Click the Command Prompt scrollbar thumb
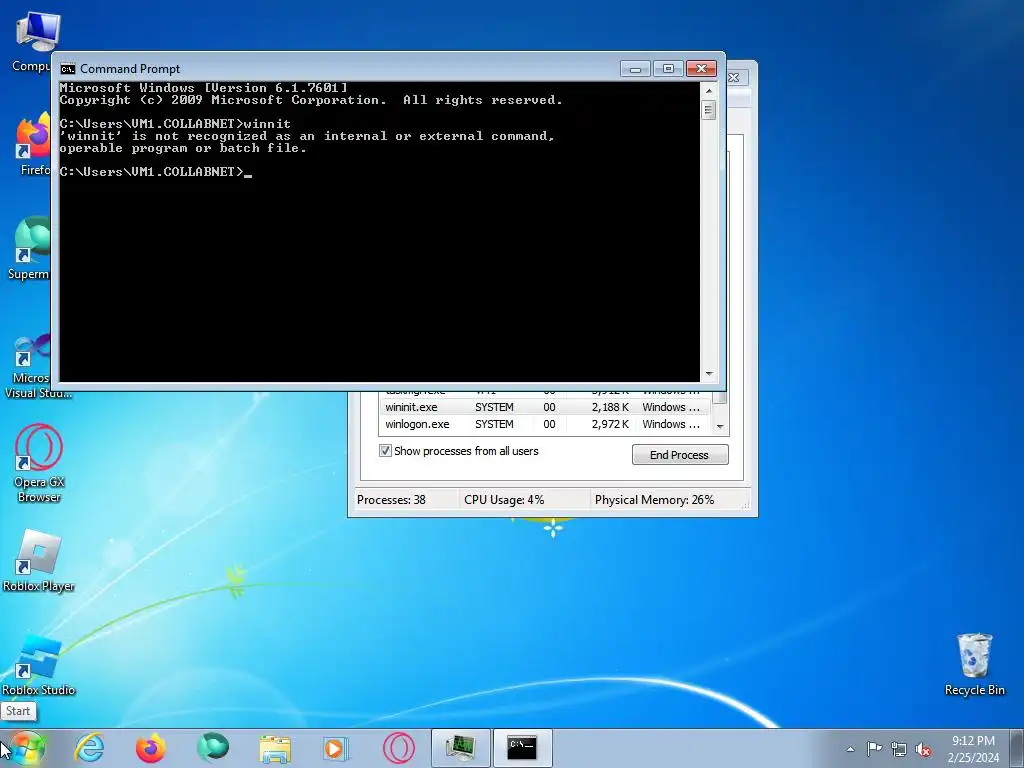The width and height of the screenshot is (1024, 768). coord(709,110)
